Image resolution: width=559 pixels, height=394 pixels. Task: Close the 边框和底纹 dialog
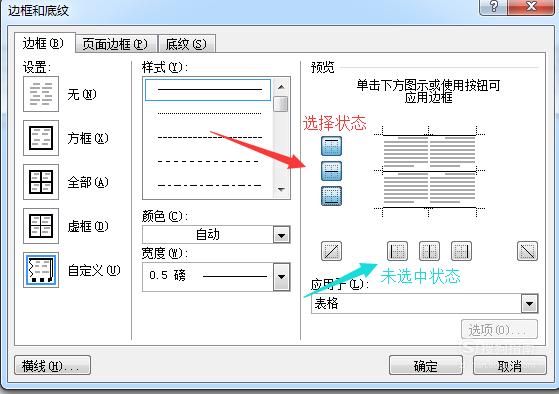click(x=531, y=7)
